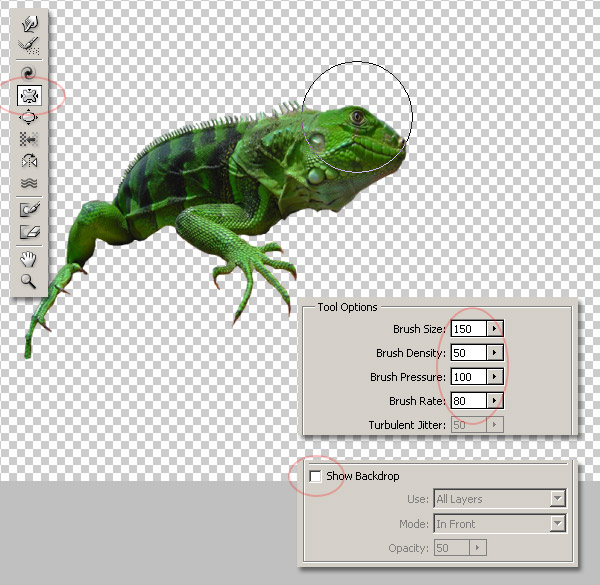Open the Brush Density slider arrow

[495, 353]
